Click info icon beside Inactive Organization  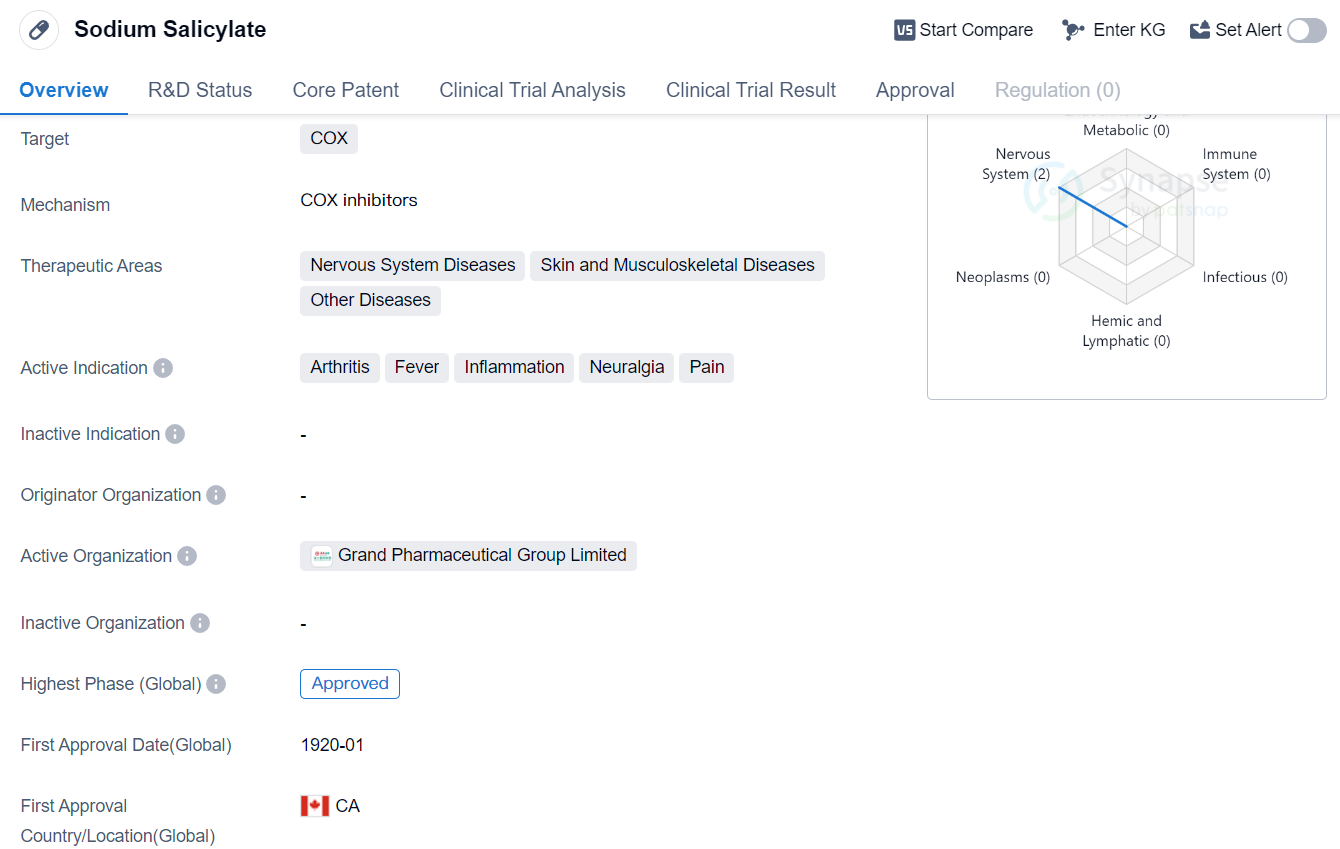click(x=200, y=623)
